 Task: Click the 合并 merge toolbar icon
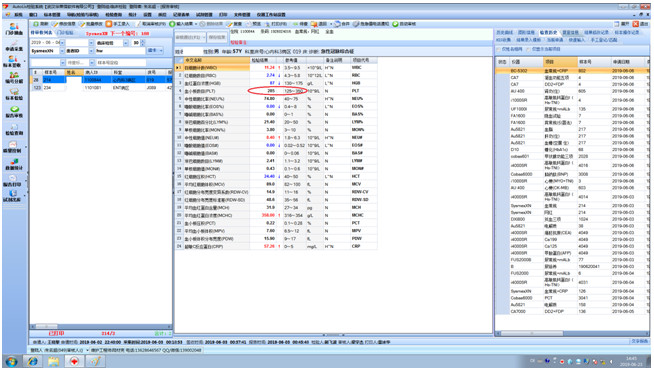pyautogui.click(x=337, y=24)
